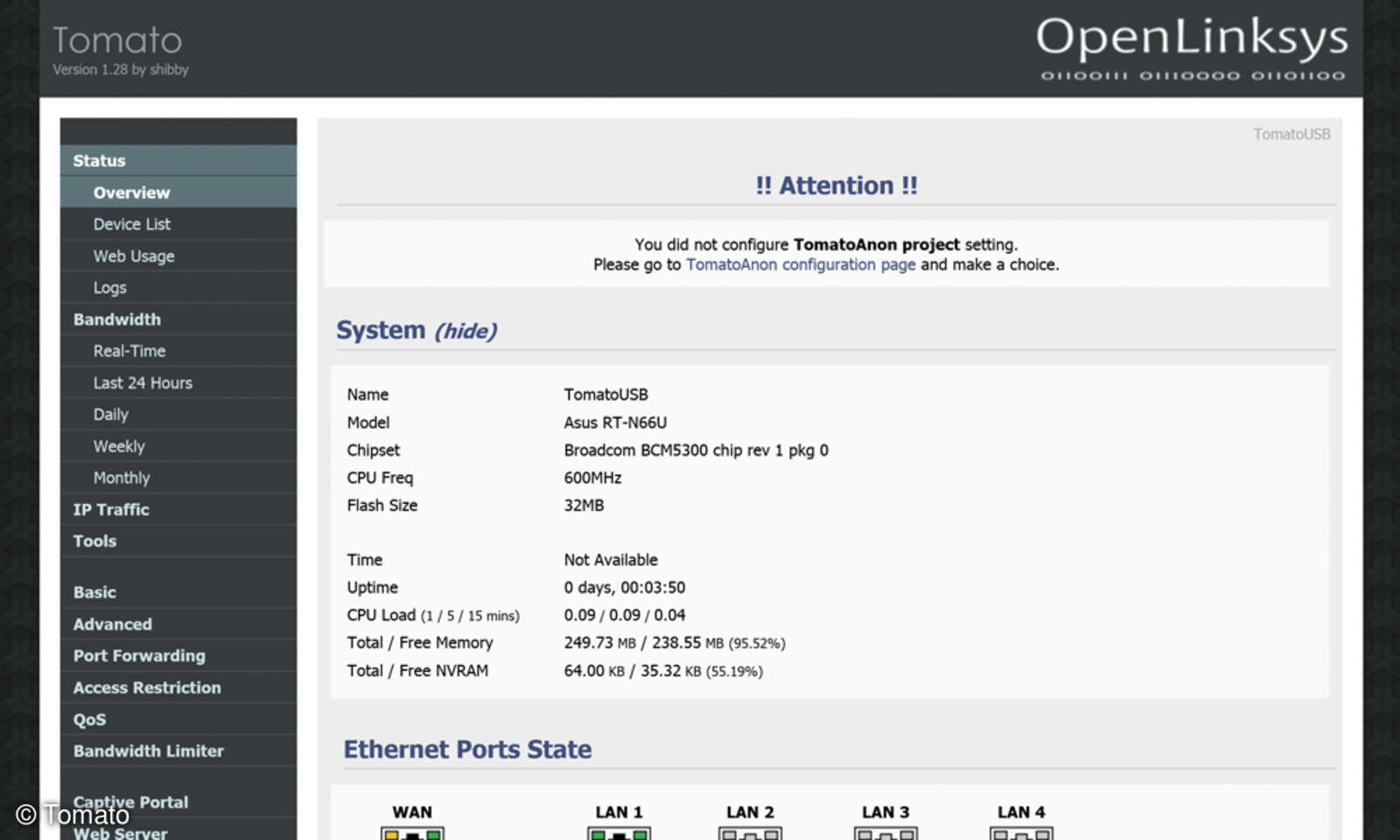Viewport: 1400px width, 840px height.
Task: Open the Device List page
Action: click(x=131, y=224)
